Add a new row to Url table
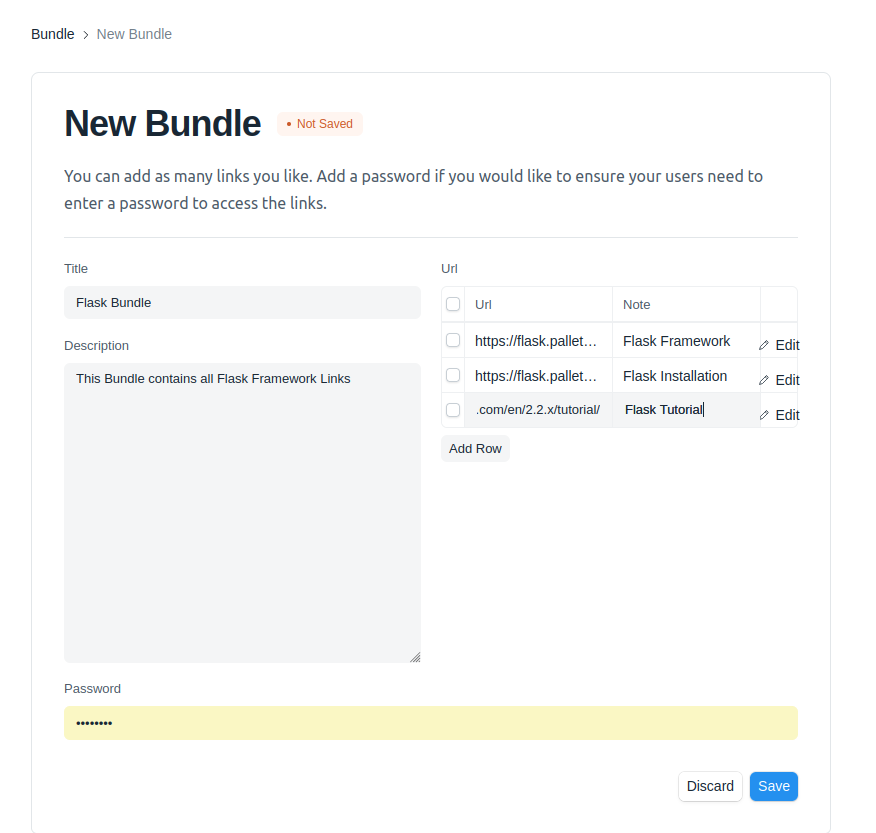This screenshot has height=833, width=876. click(475, 449)
